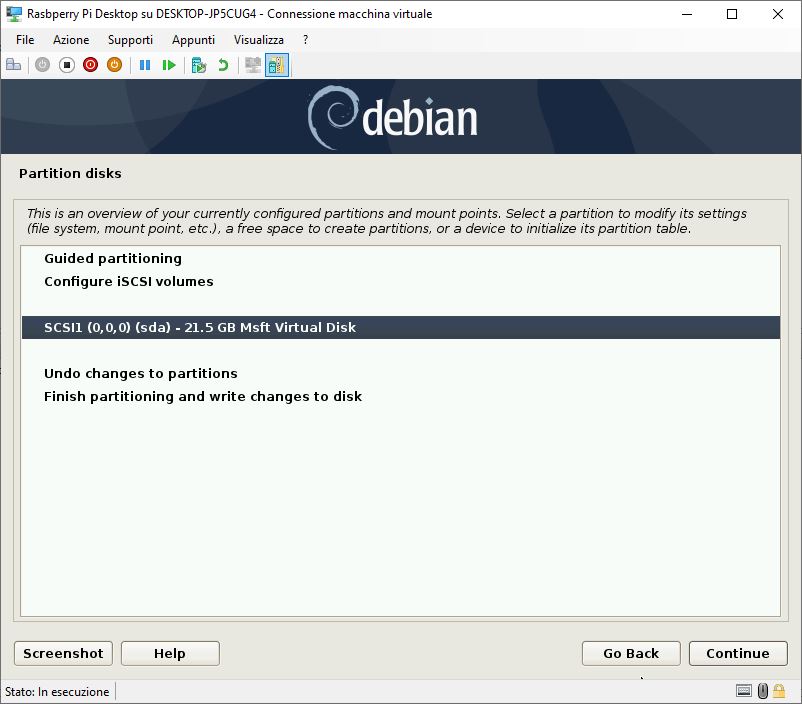Image resolution: width=802 pixels, height=704 pixels.
Task: Click the Continue button
Action: click(738, 653)
